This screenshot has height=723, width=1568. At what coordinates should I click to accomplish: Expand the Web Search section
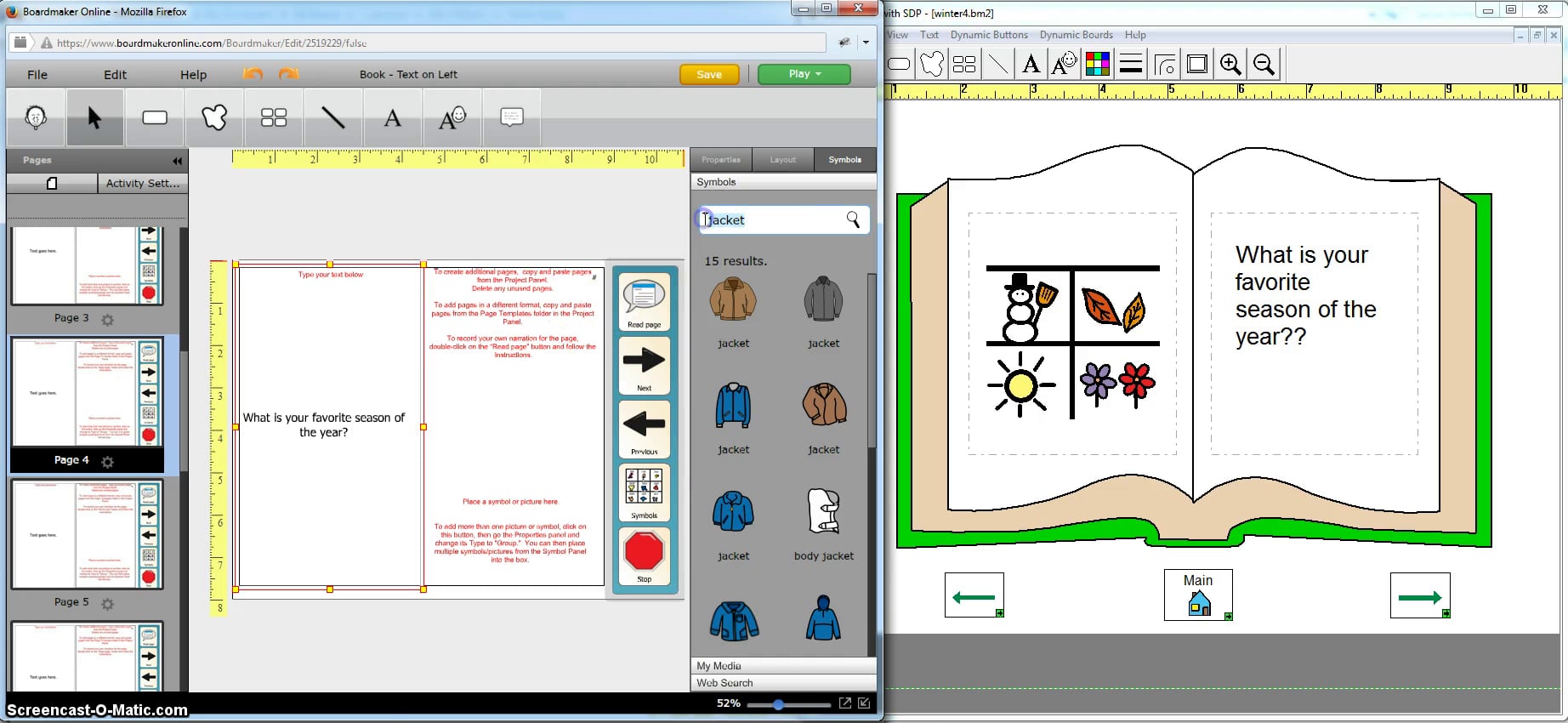click(783, 683)
